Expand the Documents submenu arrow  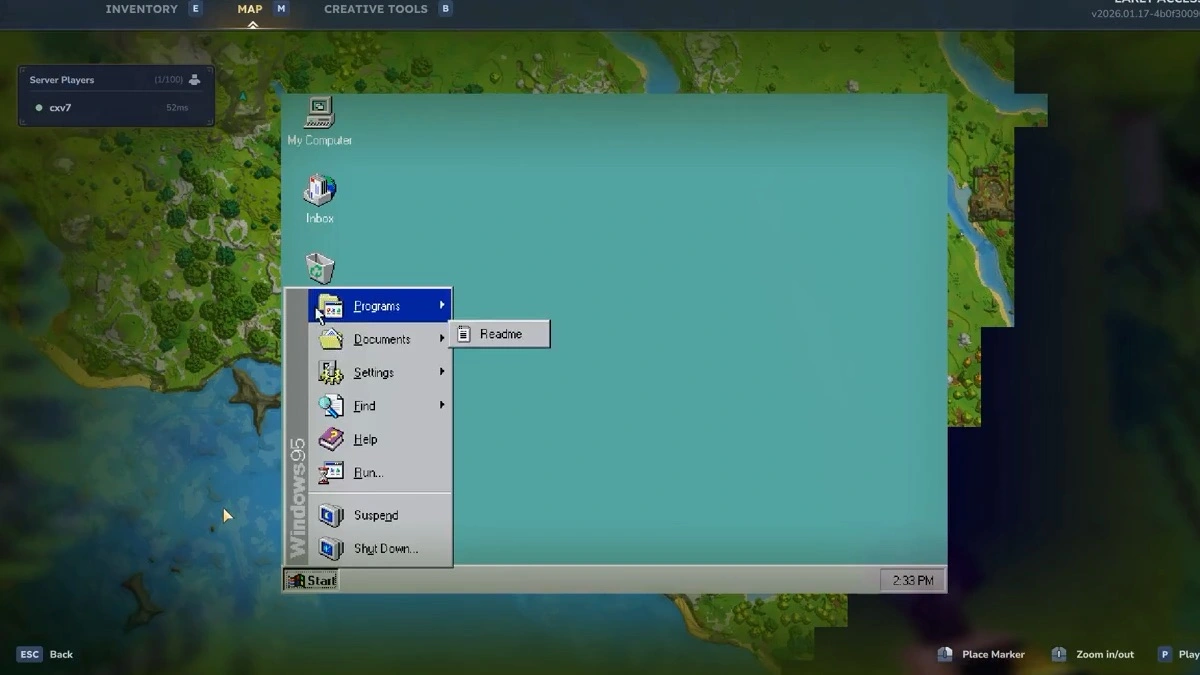(x=441, y=338)
